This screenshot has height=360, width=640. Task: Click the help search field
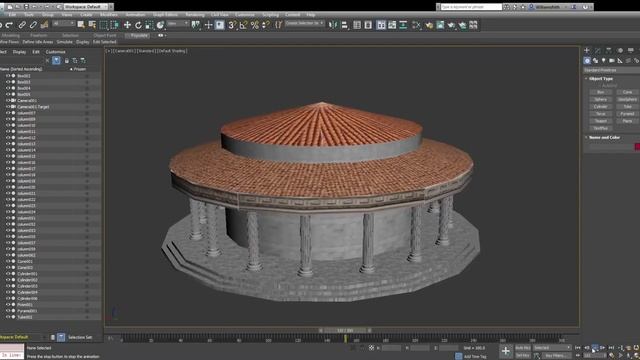click(x=471, y=7)
